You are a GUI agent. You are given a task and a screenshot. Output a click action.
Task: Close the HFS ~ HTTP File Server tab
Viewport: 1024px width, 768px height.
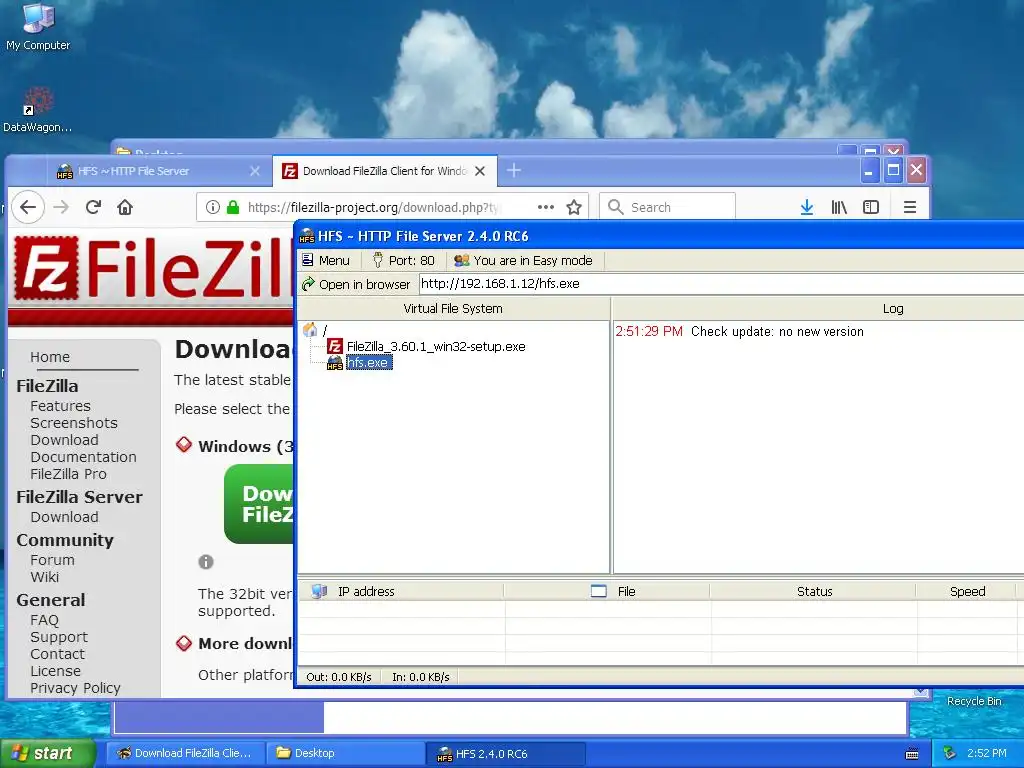pyautogui.click(x=255, y=171)
